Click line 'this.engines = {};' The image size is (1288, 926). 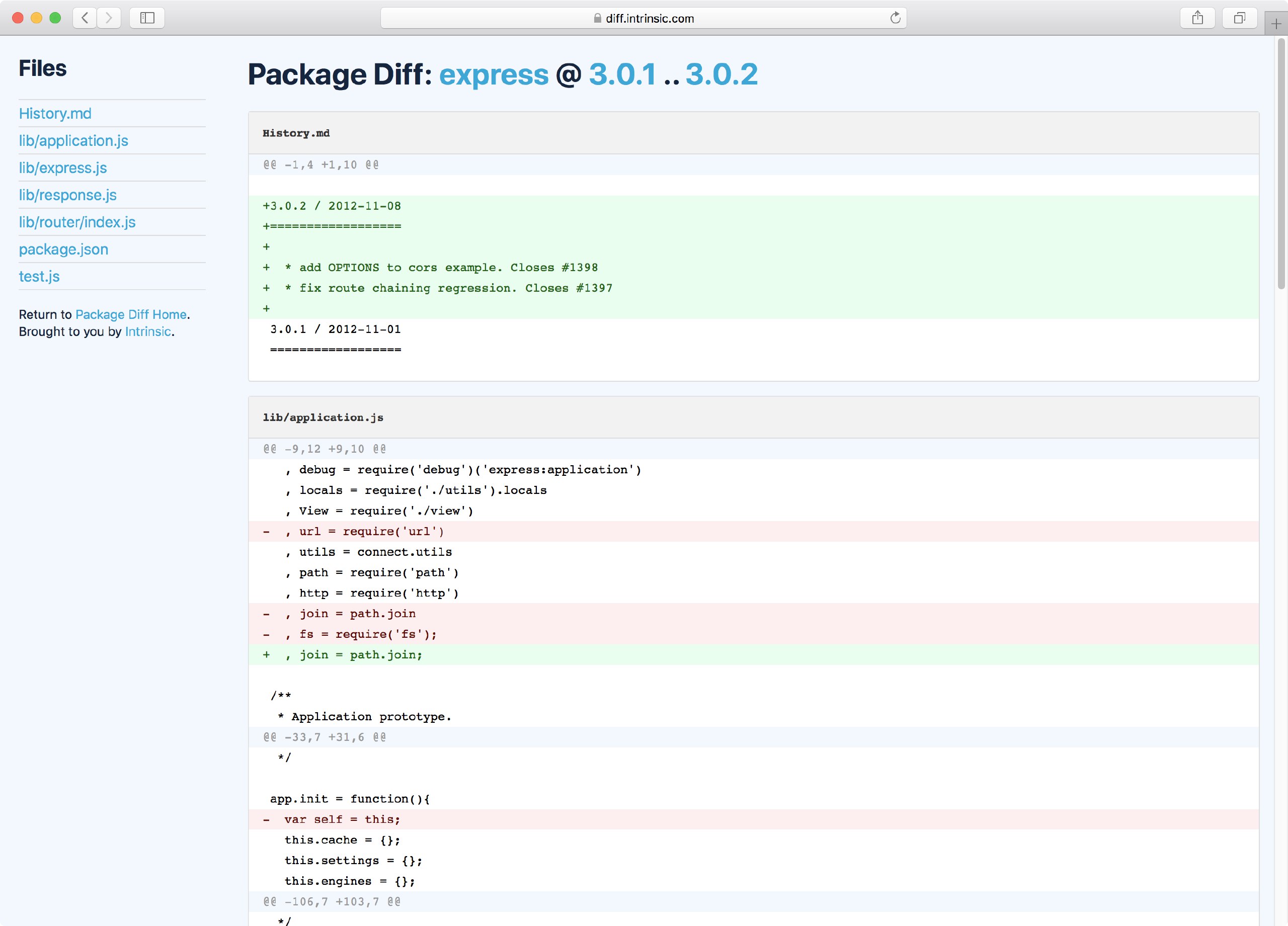coord(753,881)
